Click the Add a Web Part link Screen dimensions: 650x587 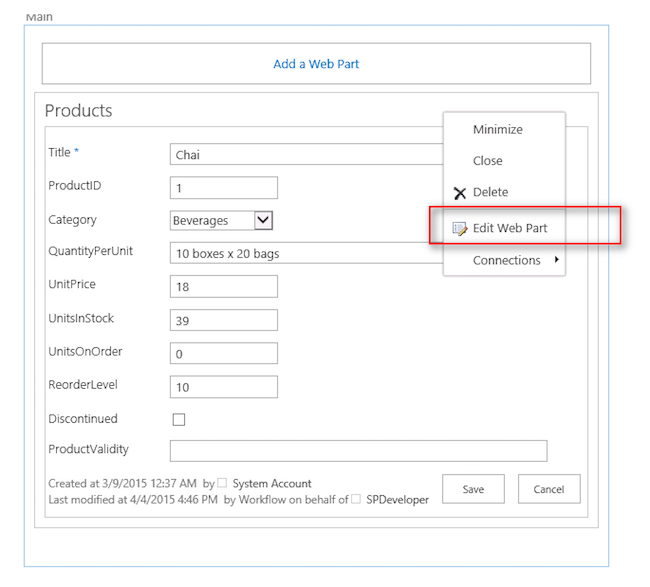(316, 64)
